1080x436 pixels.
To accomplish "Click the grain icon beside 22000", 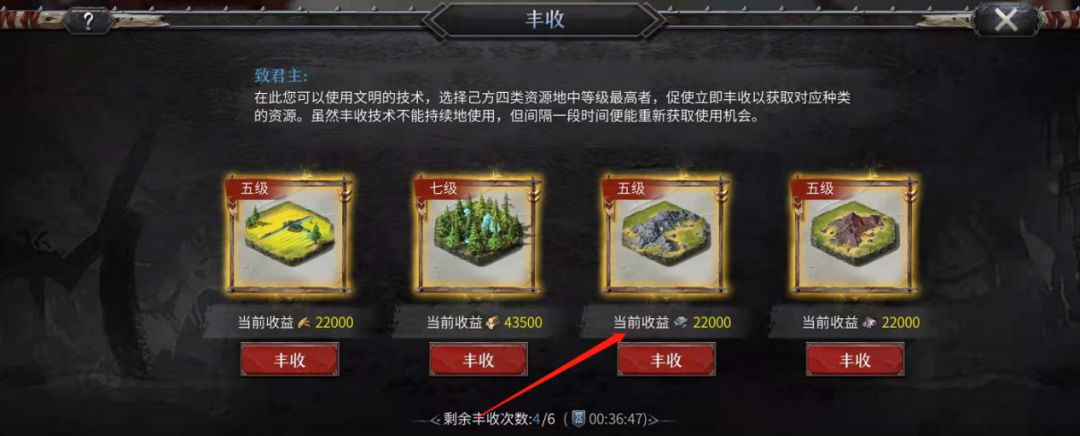I will click(x=305, y=322).
